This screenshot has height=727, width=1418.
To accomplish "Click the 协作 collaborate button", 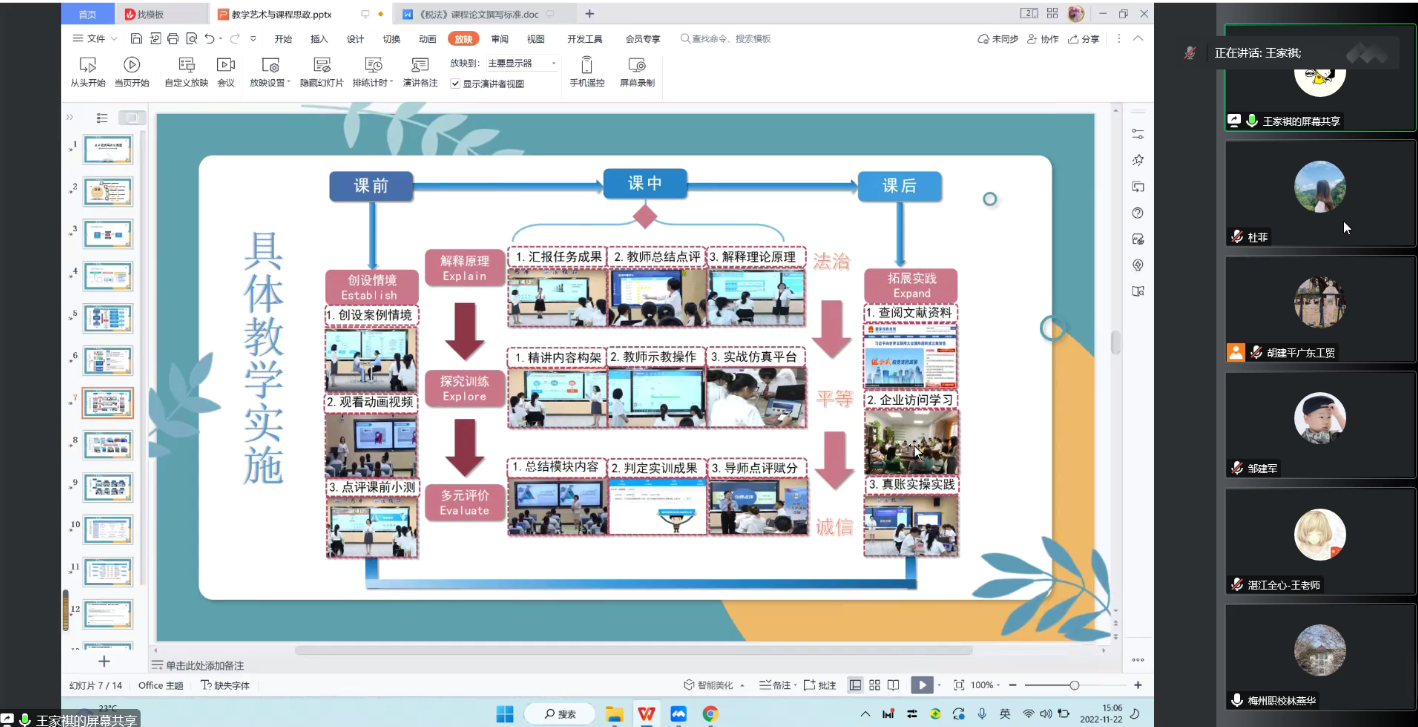I will 1043,39.
